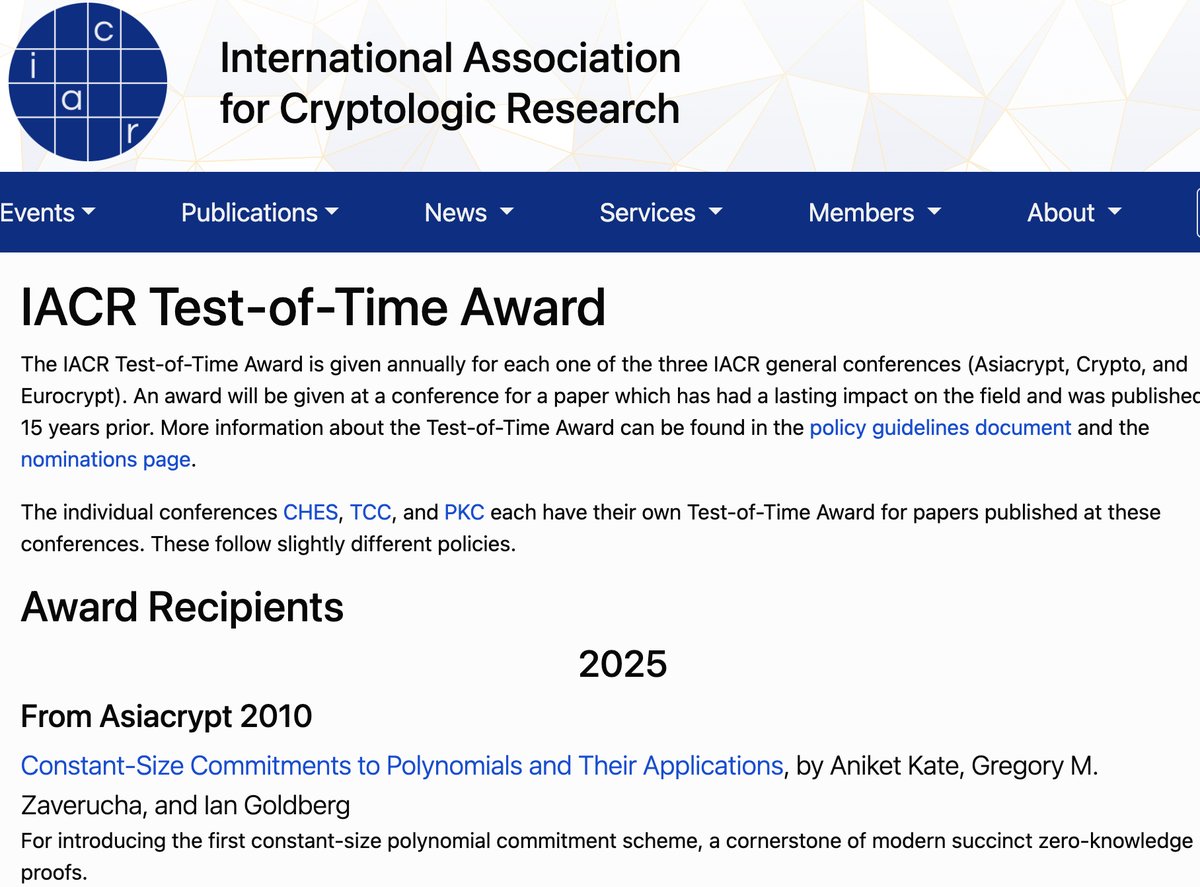Expand the Services menu
The height and width of the screenshot is (887, 1200).
[661, 212]
